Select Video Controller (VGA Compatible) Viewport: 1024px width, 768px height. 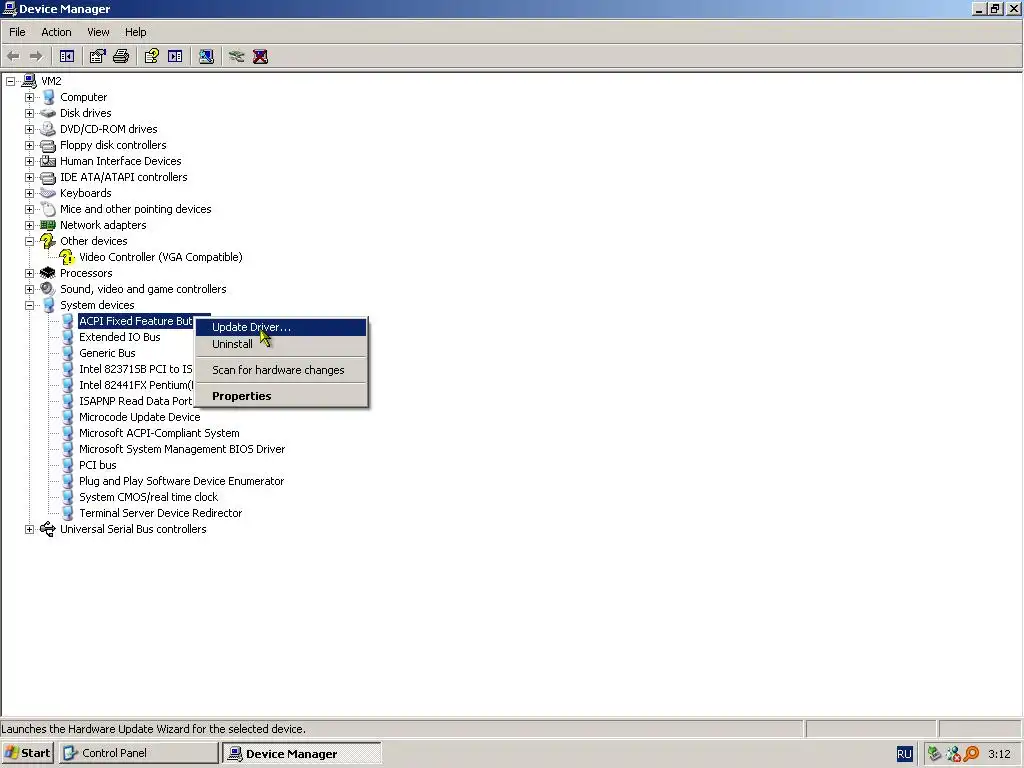tap(160, 257)
